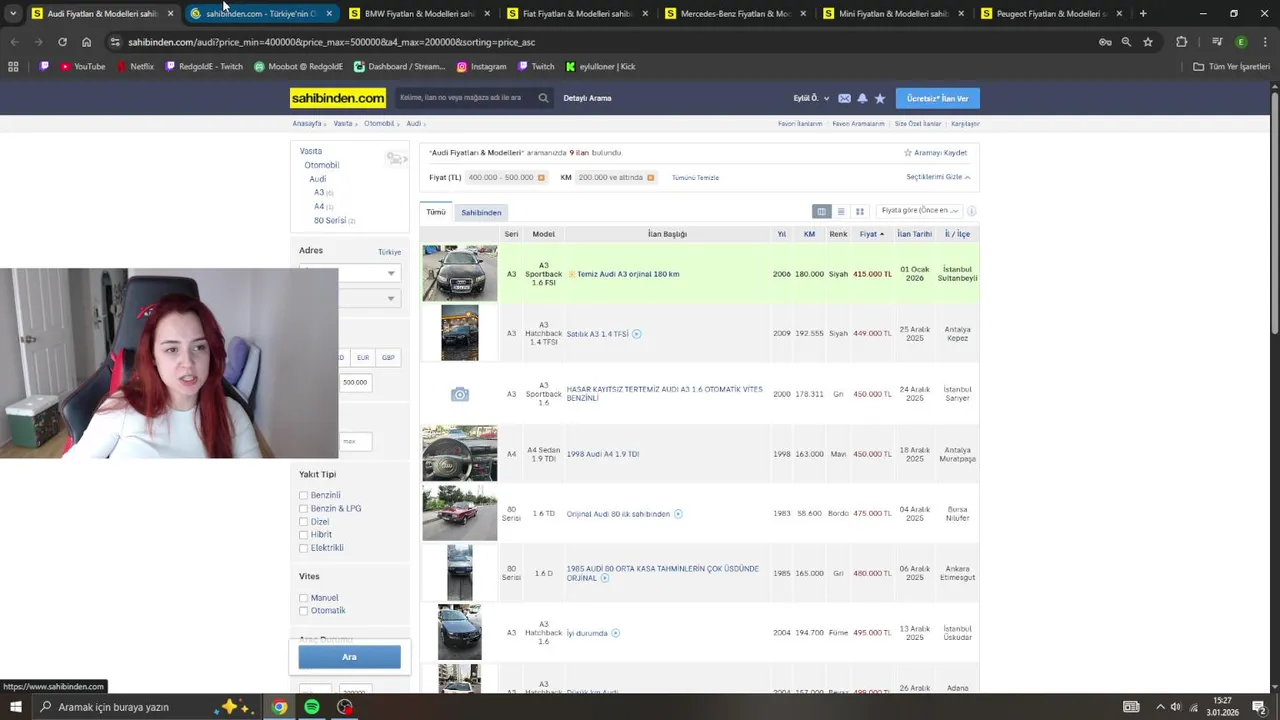Screen dimensions: 1280x720
Task: Select 80 Serisi category in sidebar
Action: 330,220
